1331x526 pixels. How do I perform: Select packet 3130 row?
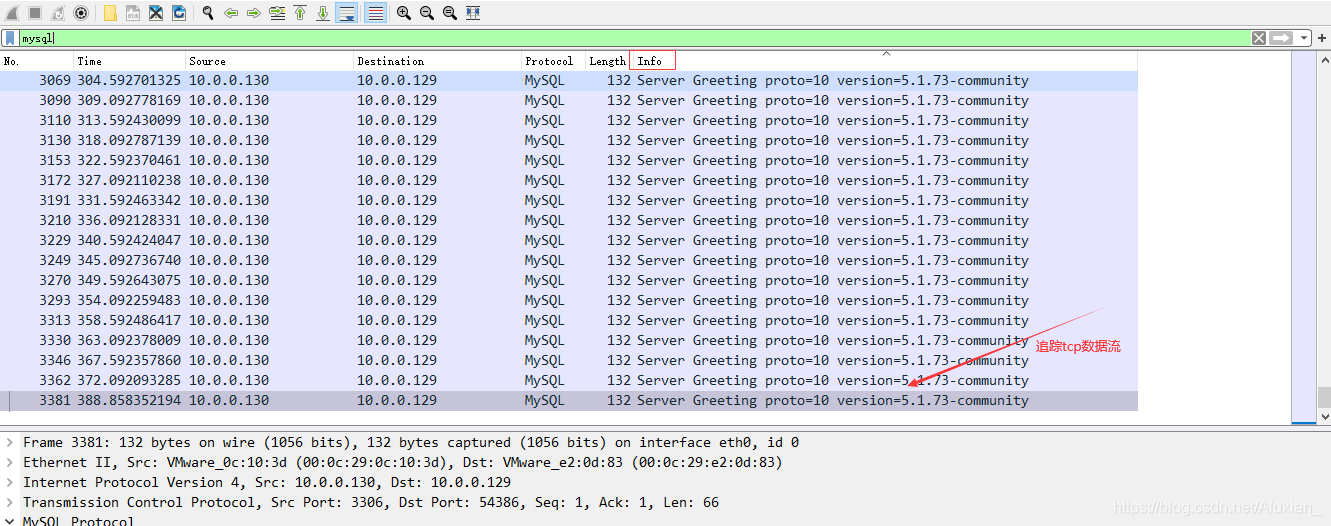point(569,141)
